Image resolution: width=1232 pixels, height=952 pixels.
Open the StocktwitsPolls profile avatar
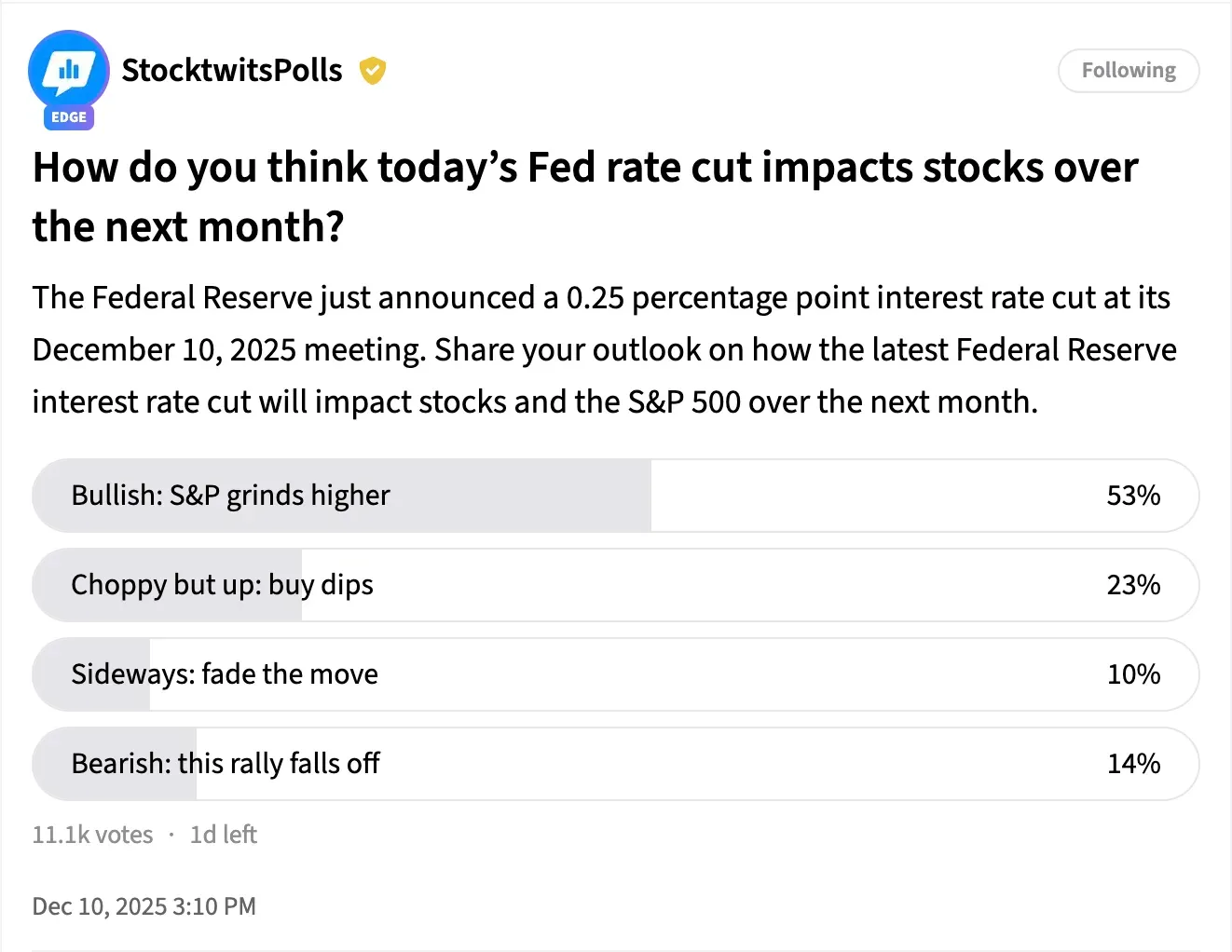pyautogui.click(x=68, y=70)
